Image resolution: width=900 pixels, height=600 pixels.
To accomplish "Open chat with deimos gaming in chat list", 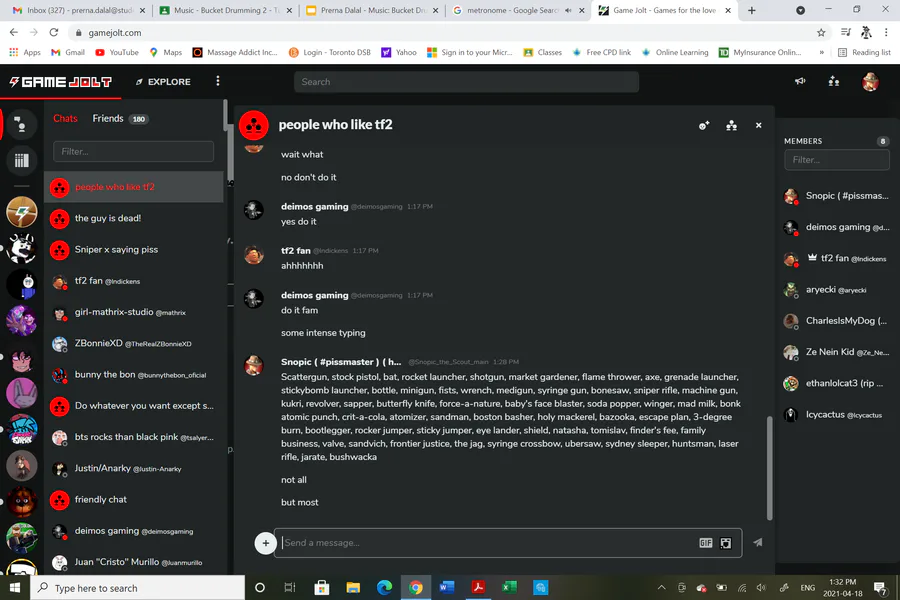I will (x=133, y=531).
